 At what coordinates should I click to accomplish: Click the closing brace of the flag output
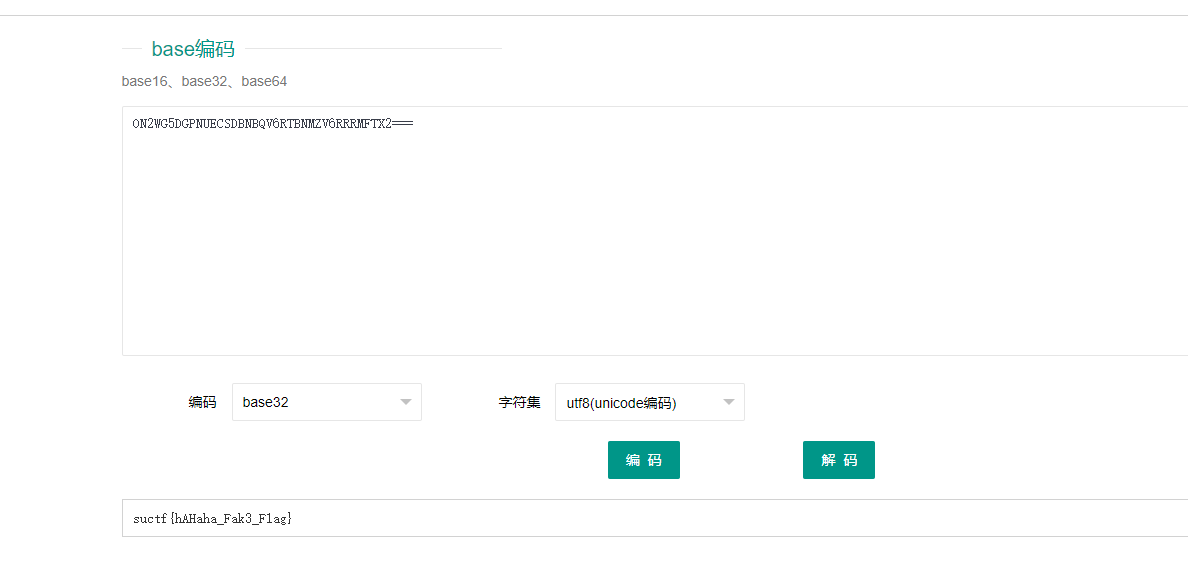click(289, 519)
